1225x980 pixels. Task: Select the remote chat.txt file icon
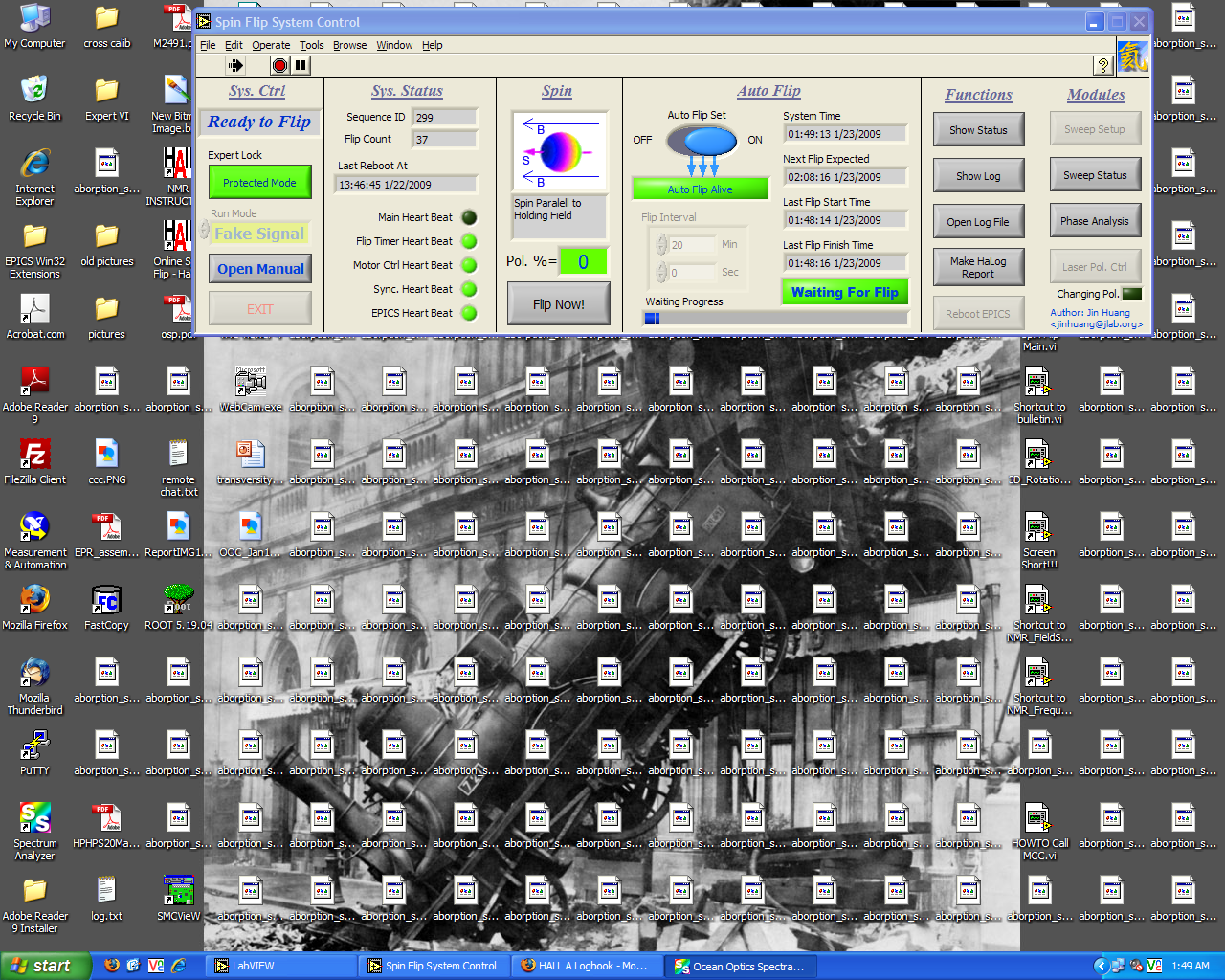(x=178, y=468)
